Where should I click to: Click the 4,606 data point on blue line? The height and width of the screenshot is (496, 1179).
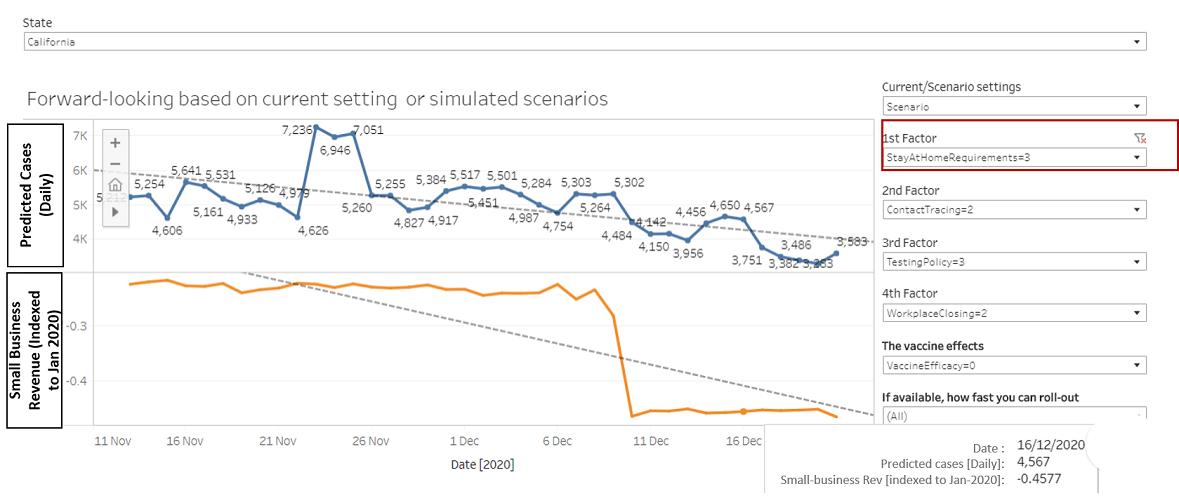click(x=168, y=218)
